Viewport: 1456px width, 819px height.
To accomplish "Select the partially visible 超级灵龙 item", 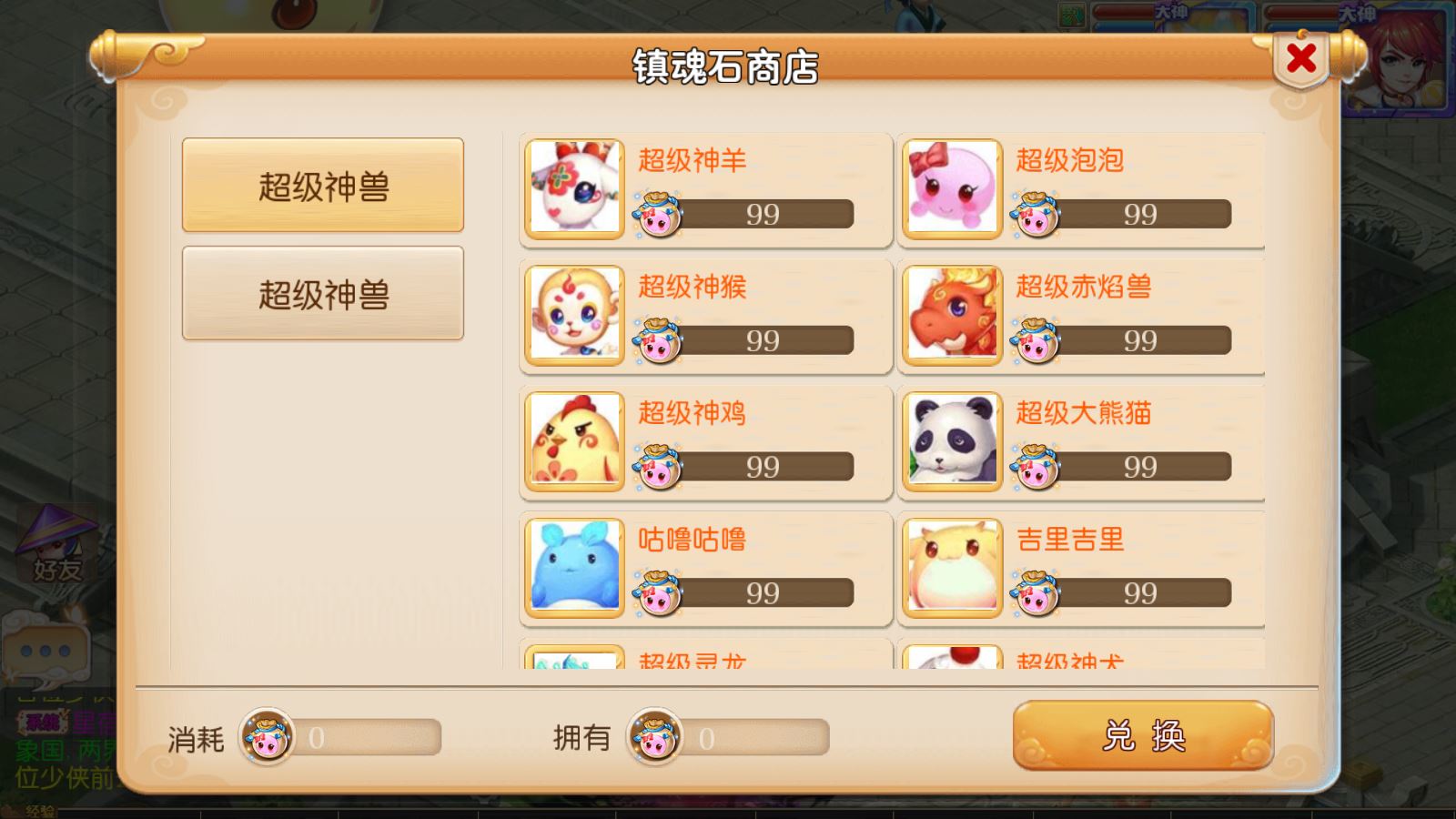I will [x=705, y=655].
